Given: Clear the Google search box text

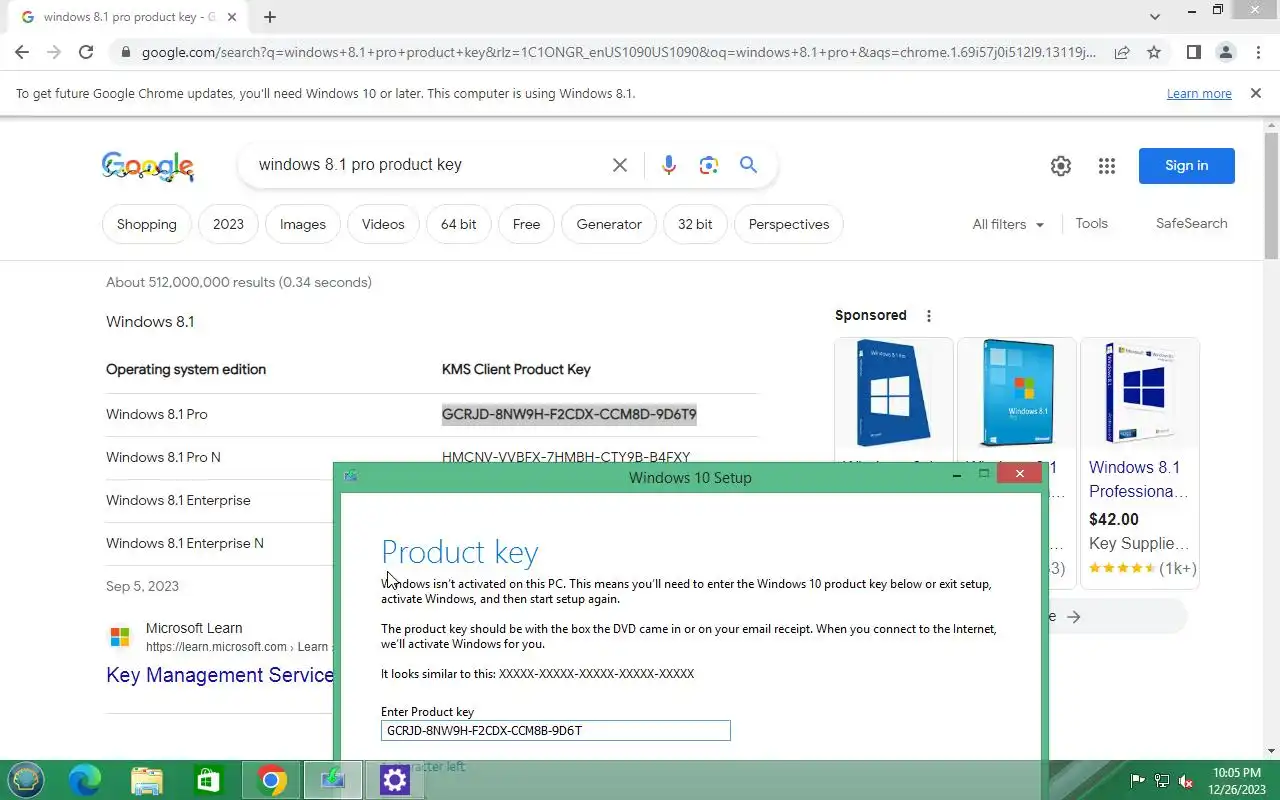Looking at the screenshot, I should 620,165.
